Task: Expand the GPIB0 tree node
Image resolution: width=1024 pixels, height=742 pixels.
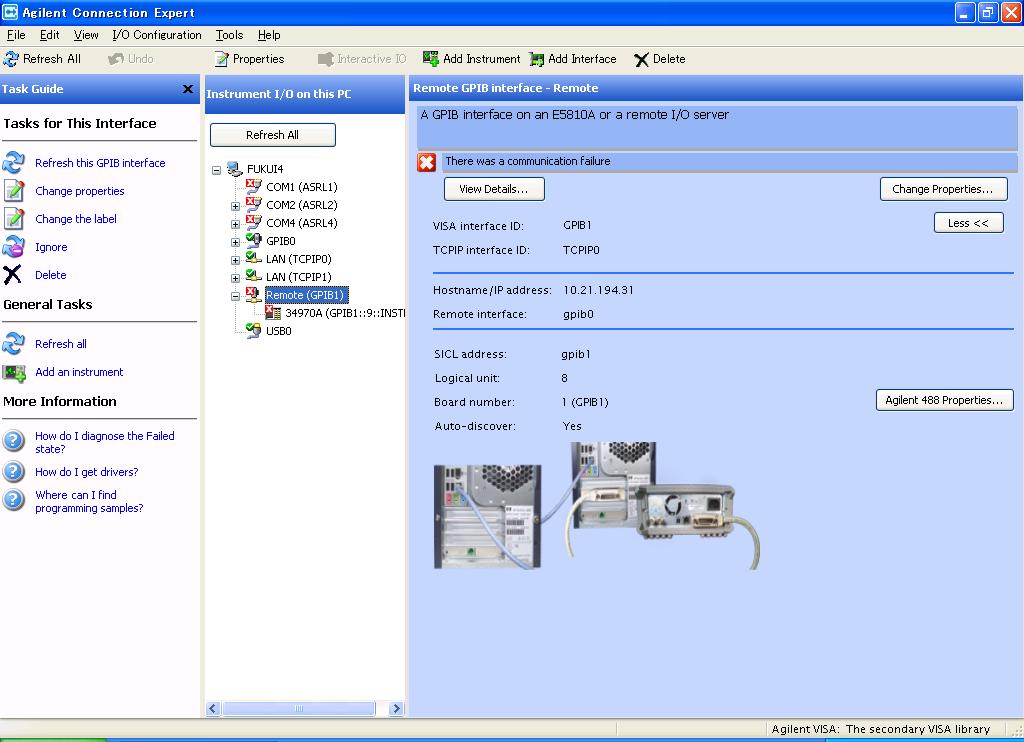Action: tap(235, 242)
